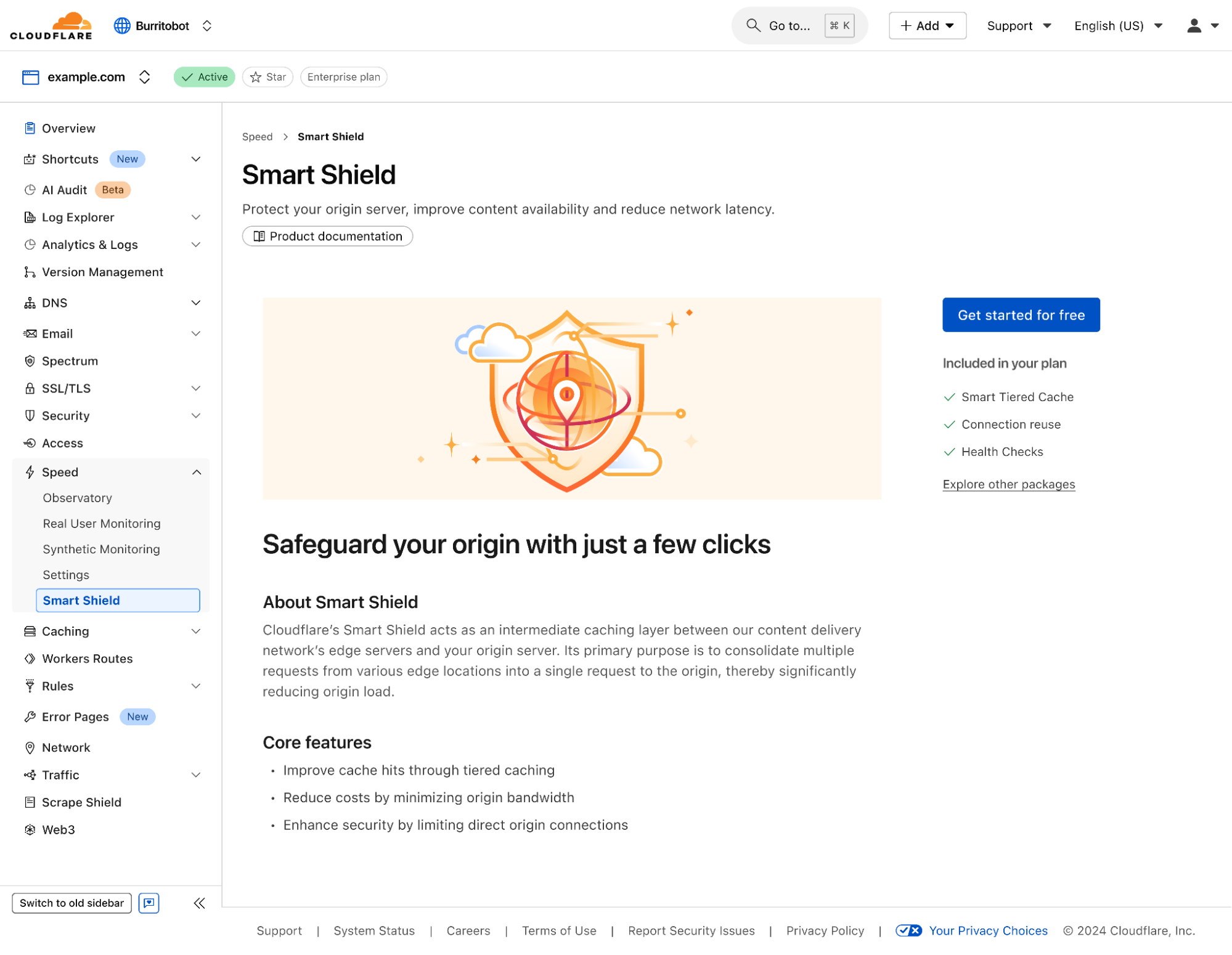The width and height of the screenshot is (1232, 955).
Task: Click the Web3 icon in sidebar
Action: (x=30, y=829)
